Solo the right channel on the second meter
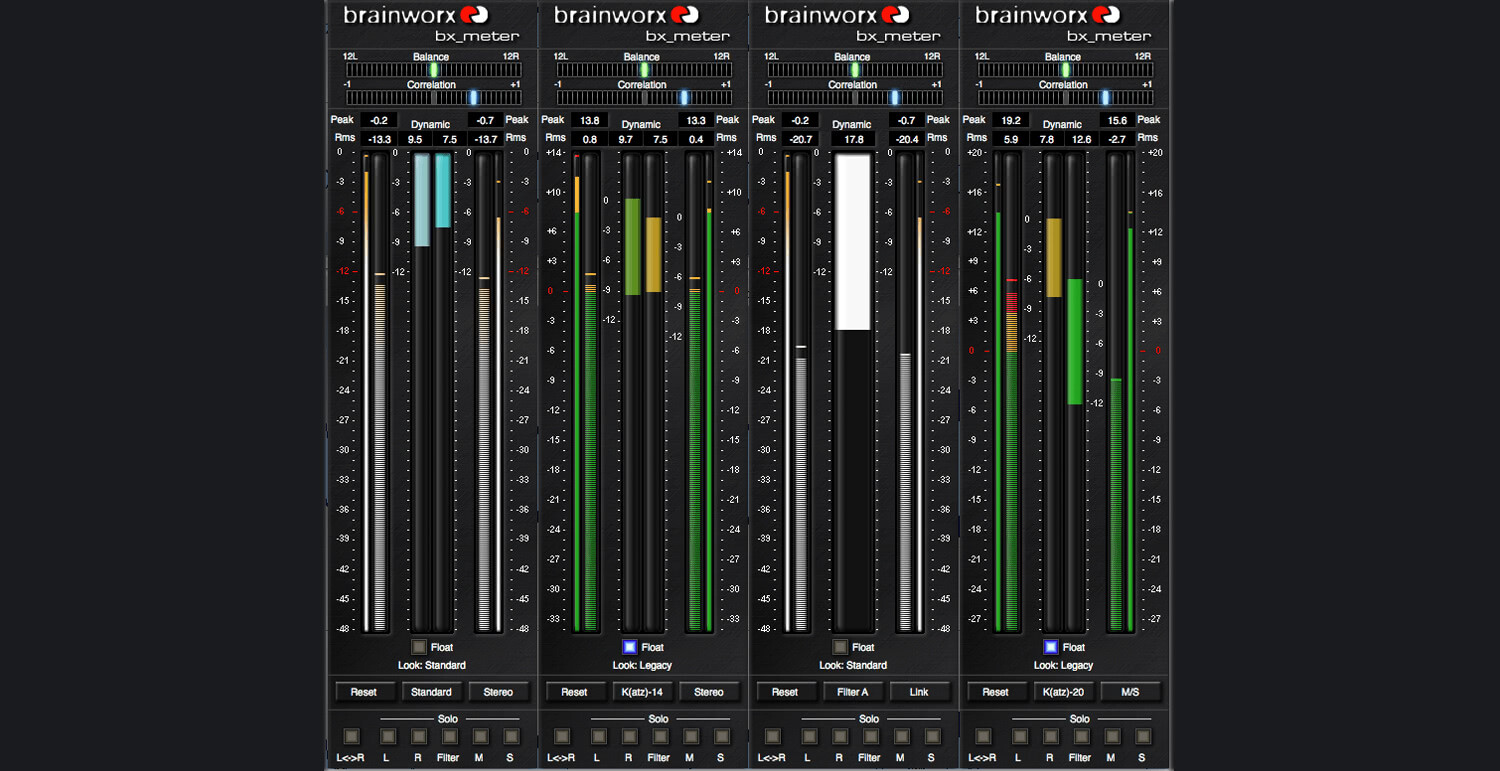Image resolution: width=1500 pixels, height=771 pixels. point(628,736)
